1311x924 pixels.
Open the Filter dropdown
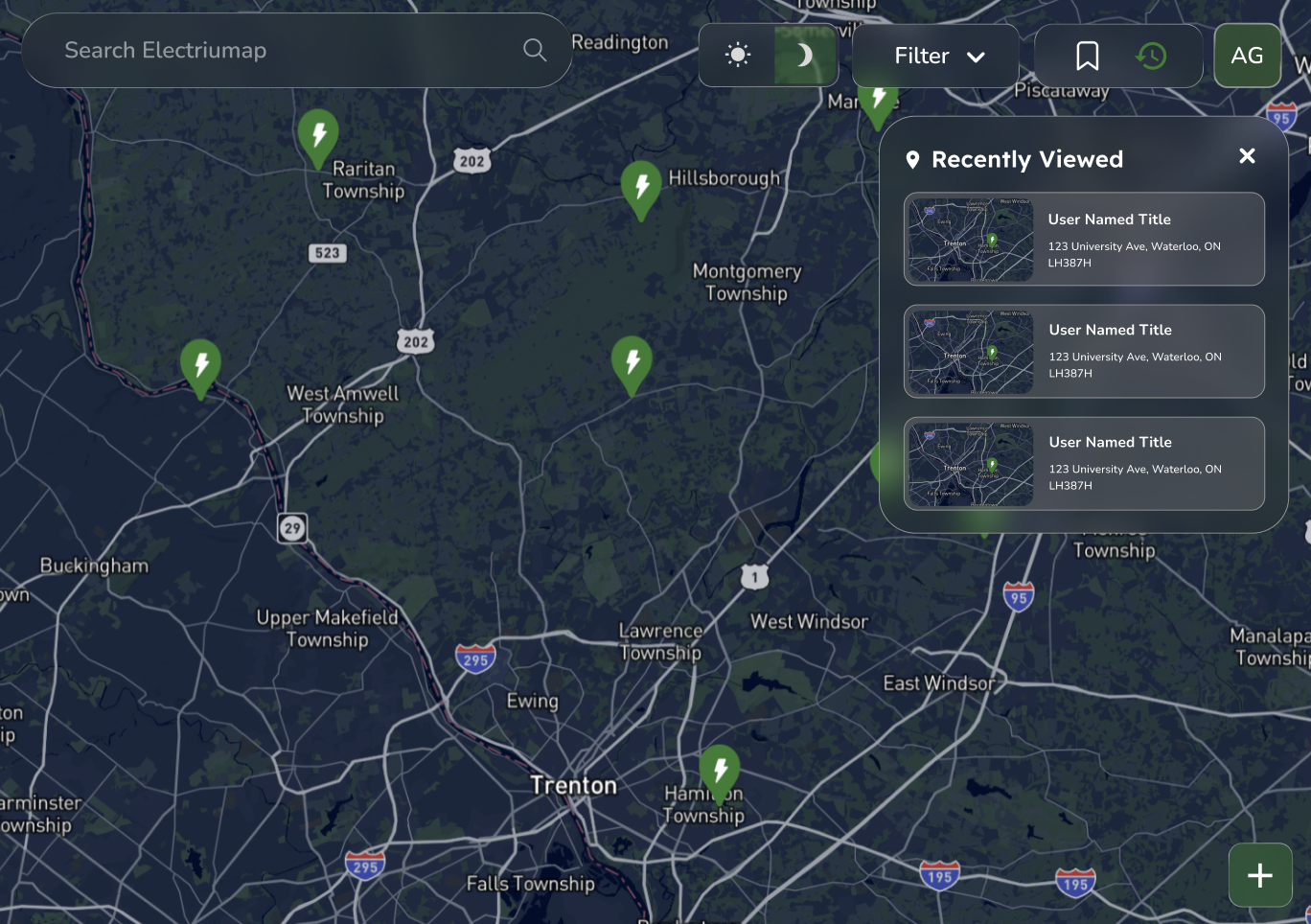point(935,56)
